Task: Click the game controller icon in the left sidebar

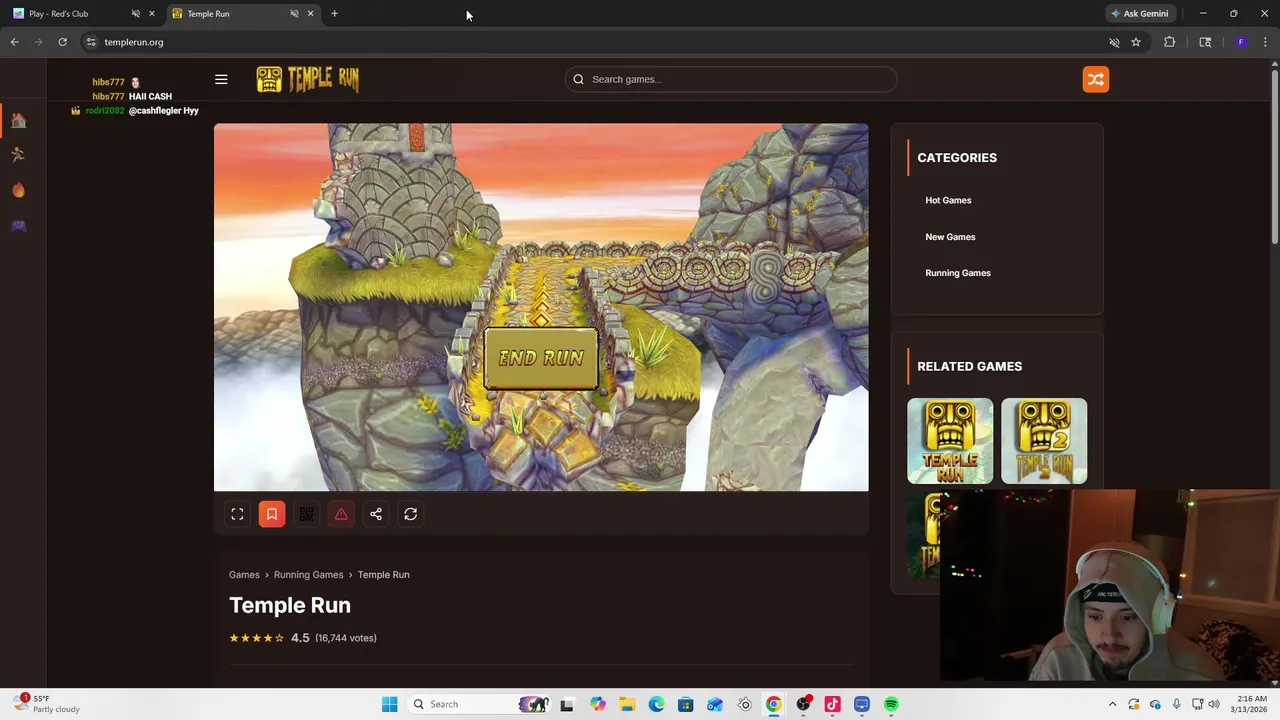Action: pos(18,225)
